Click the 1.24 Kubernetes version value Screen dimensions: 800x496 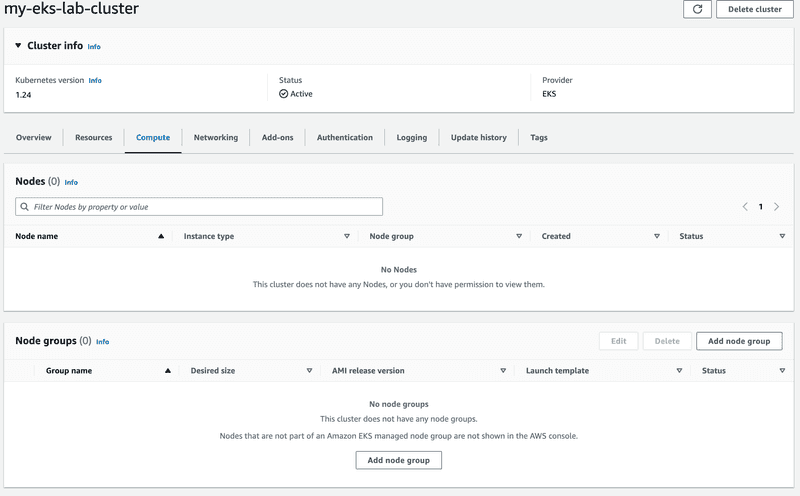(23, 95)
